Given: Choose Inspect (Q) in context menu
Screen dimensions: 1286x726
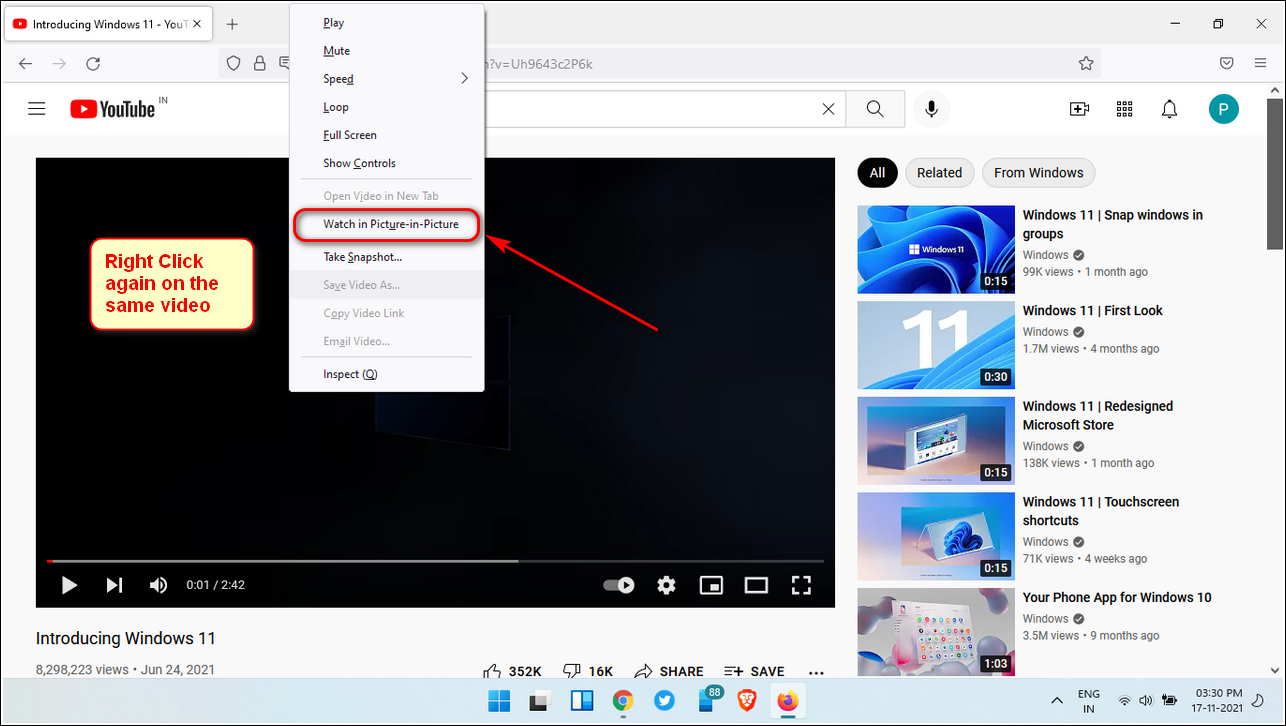Looking at the screenshot, I should (x=387, y=373).
